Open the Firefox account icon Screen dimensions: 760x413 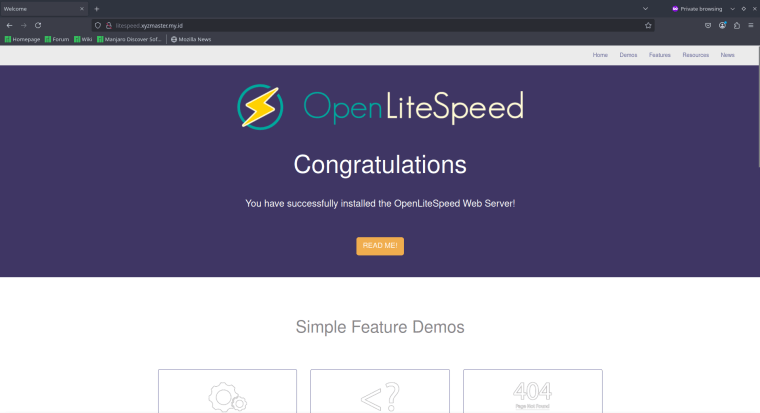point(722,26)
